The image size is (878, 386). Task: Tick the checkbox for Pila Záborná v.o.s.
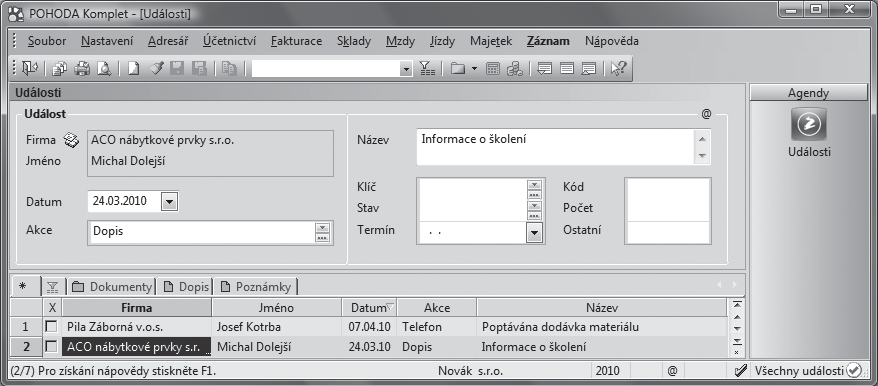52,326
